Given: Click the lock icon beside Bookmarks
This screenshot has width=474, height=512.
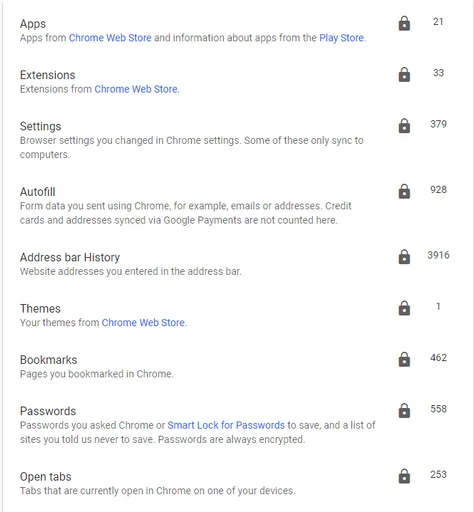Looking at the screenshot, I should coord(404,360).
